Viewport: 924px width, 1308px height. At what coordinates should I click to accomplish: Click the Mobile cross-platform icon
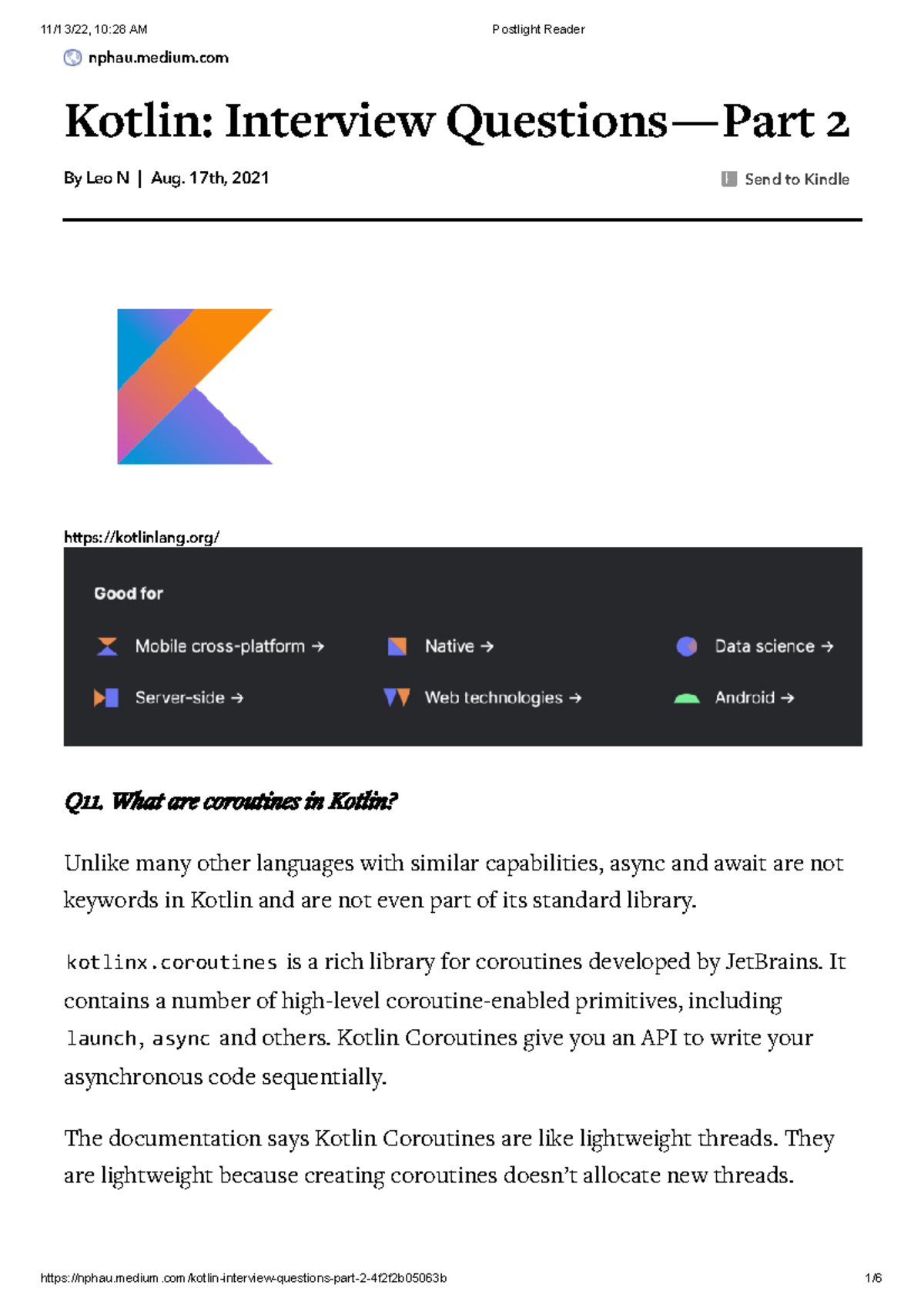(x=107, y=646)
